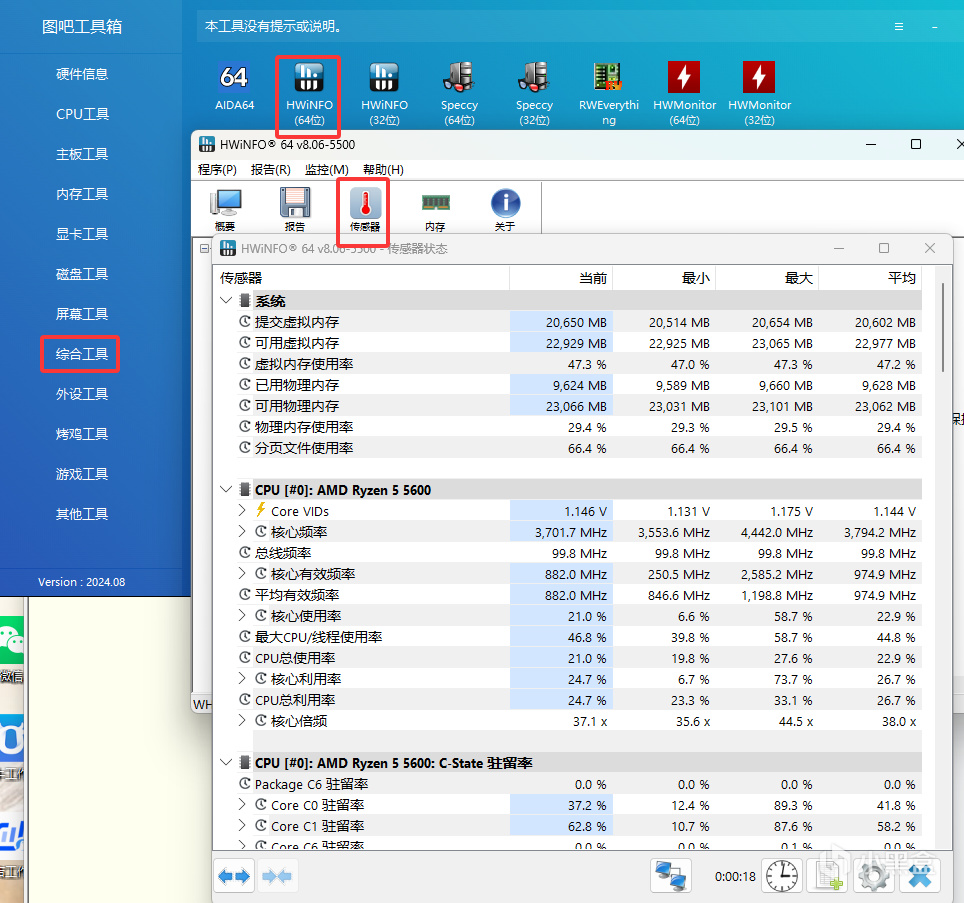Click the 最小 column header
This screenshot has width=964, height=903.
click(x=664, y=278)
